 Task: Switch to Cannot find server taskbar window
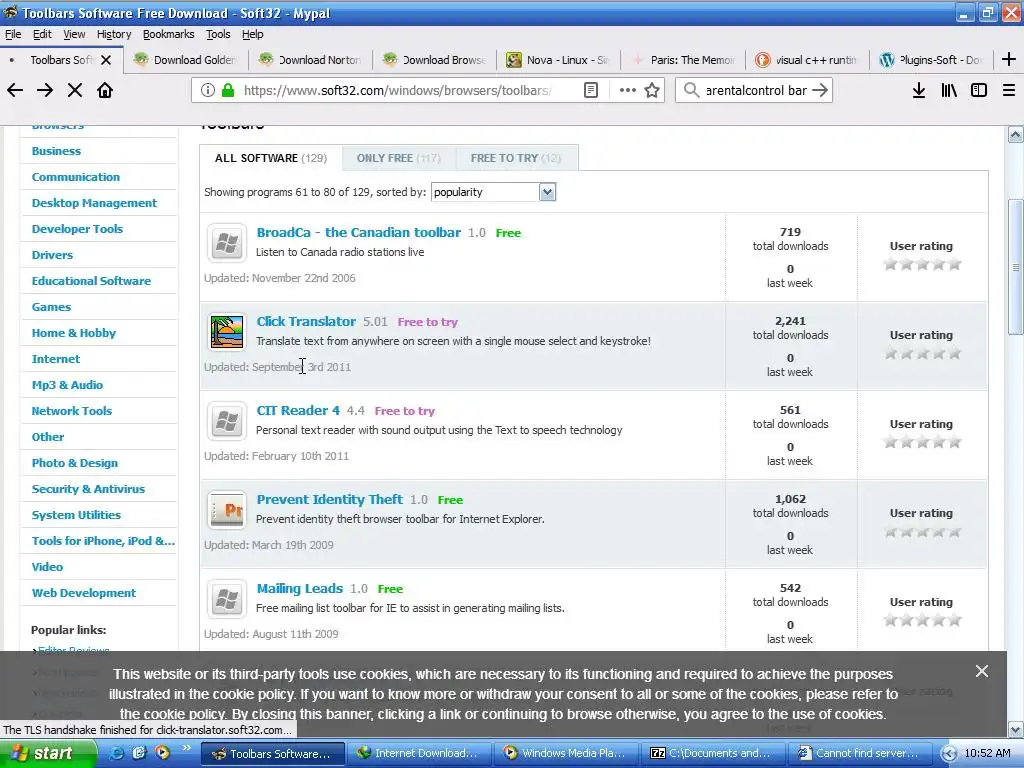[x=859, y=753]
